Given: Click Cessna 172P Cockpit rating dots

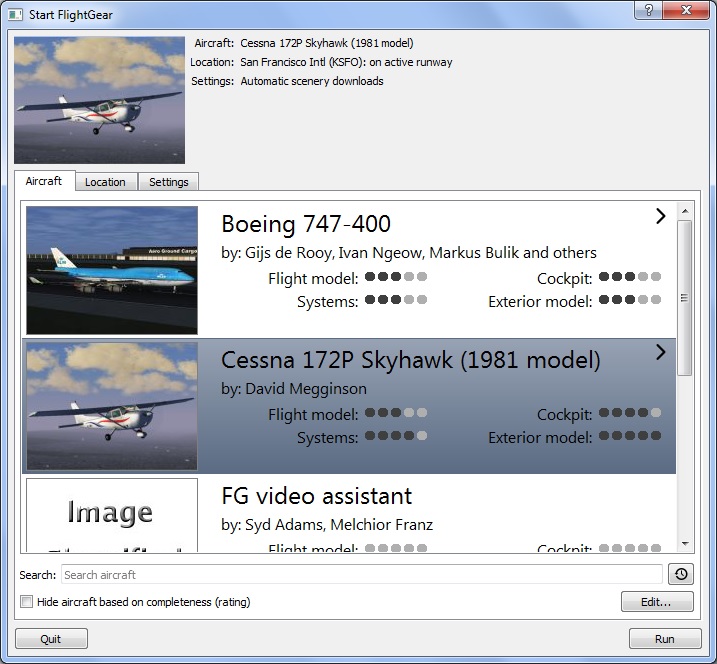Looking at the screenshot, I should tap(630, 412).
